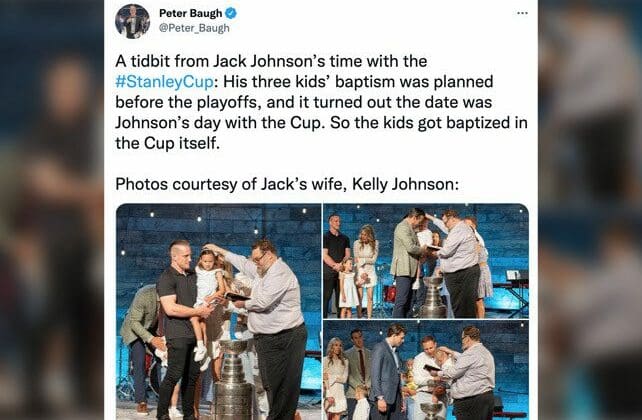The width and height of the screenshot is (642, 420).
Task: Open the tweet's three-dot more menu
Action: (x=522, y=13)
